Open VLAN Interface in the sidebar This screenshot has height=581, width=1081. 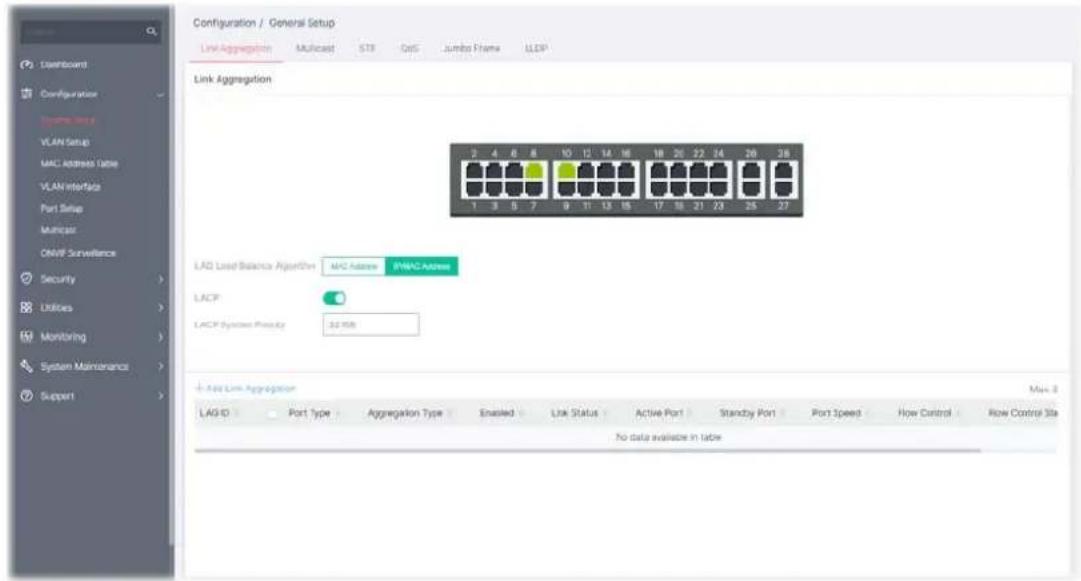(70, 187)
